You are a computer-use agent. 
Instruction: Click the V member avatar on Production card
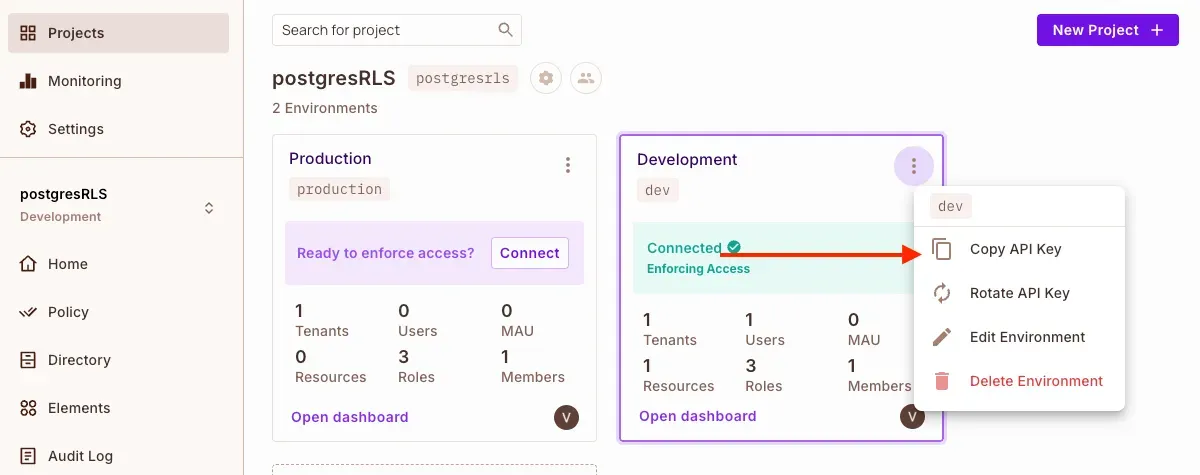[566, 417]
